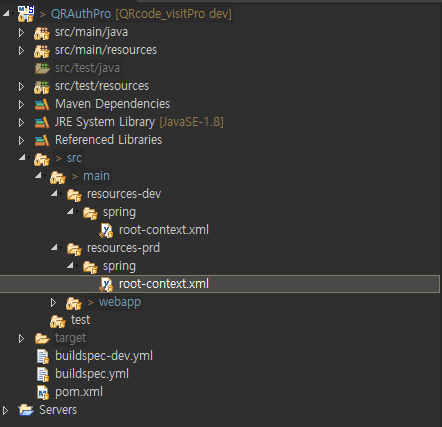Click root-context.xml icon under resources-dev
The image size is (442, 427).
point(106,231)
